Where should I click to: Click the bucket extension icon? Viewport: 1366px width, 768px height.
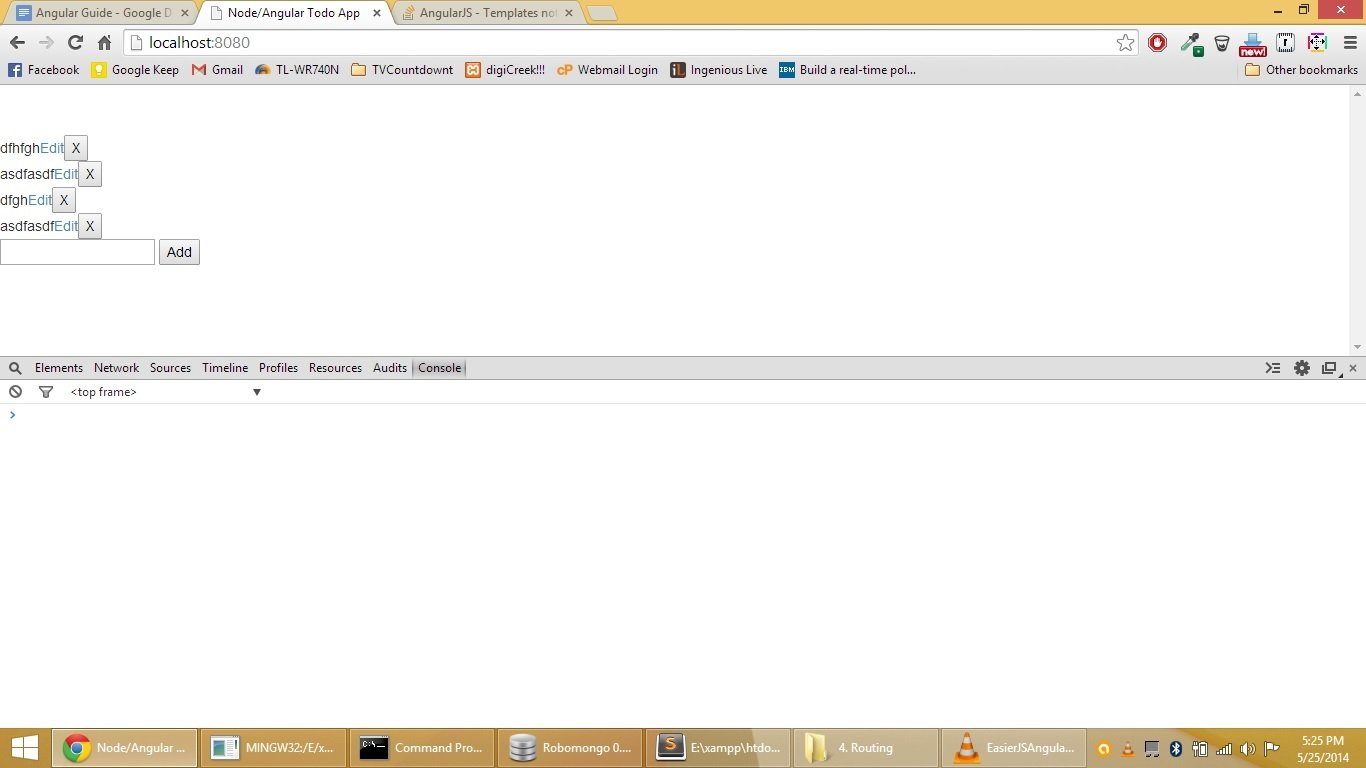click(x=1221, y=43)
